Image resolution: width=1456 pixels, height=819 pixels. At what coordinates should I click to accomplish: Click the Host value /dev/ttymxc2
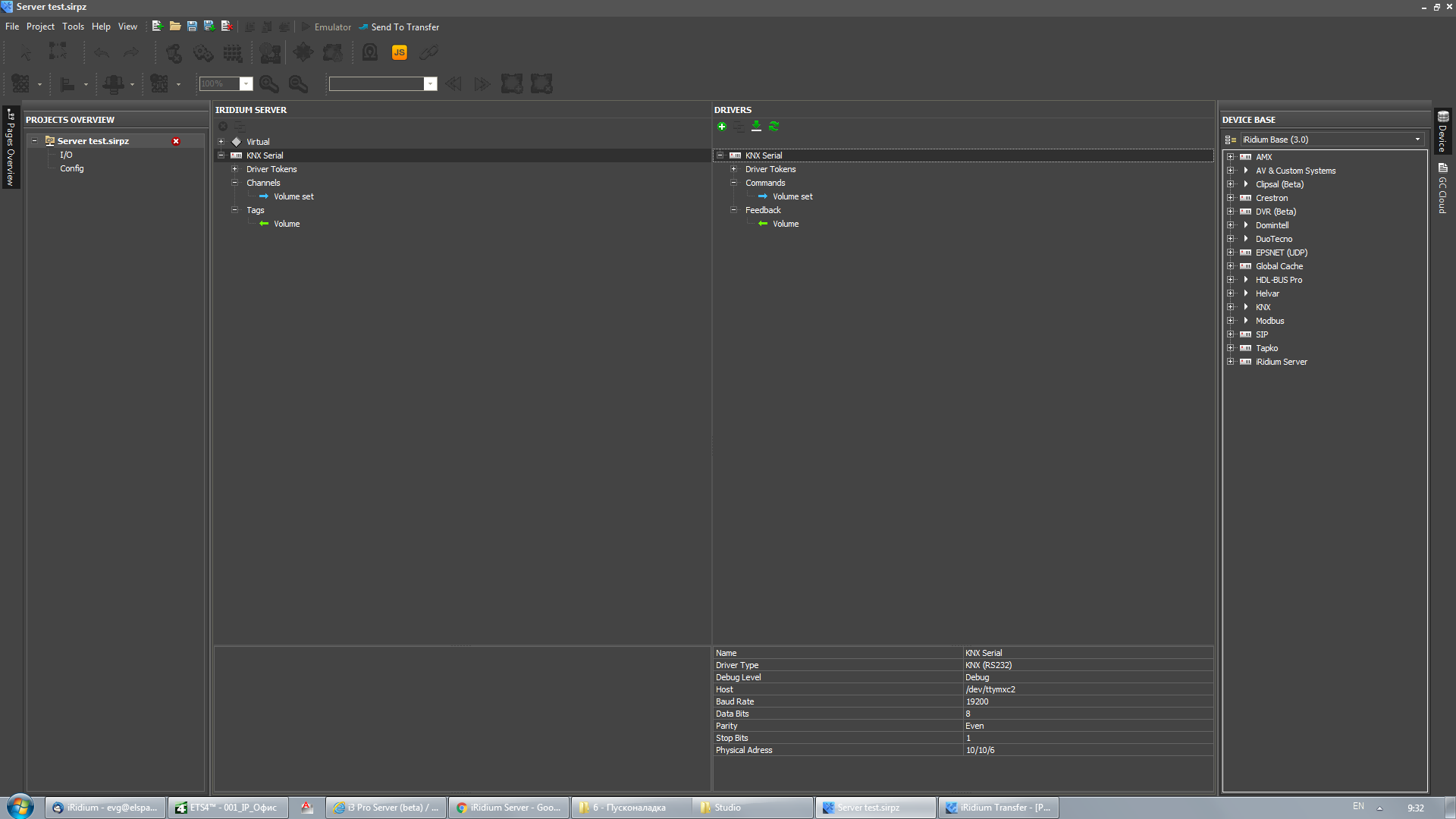1088,689
